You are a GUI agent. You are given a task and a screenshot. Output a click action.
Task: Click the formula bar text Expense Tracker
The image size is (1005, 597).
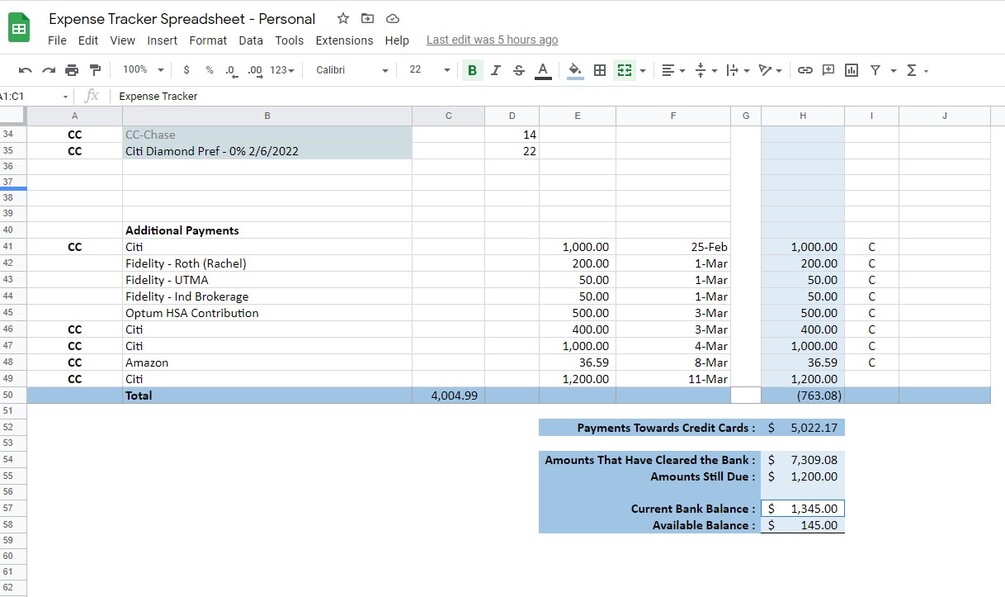[158, 96]
